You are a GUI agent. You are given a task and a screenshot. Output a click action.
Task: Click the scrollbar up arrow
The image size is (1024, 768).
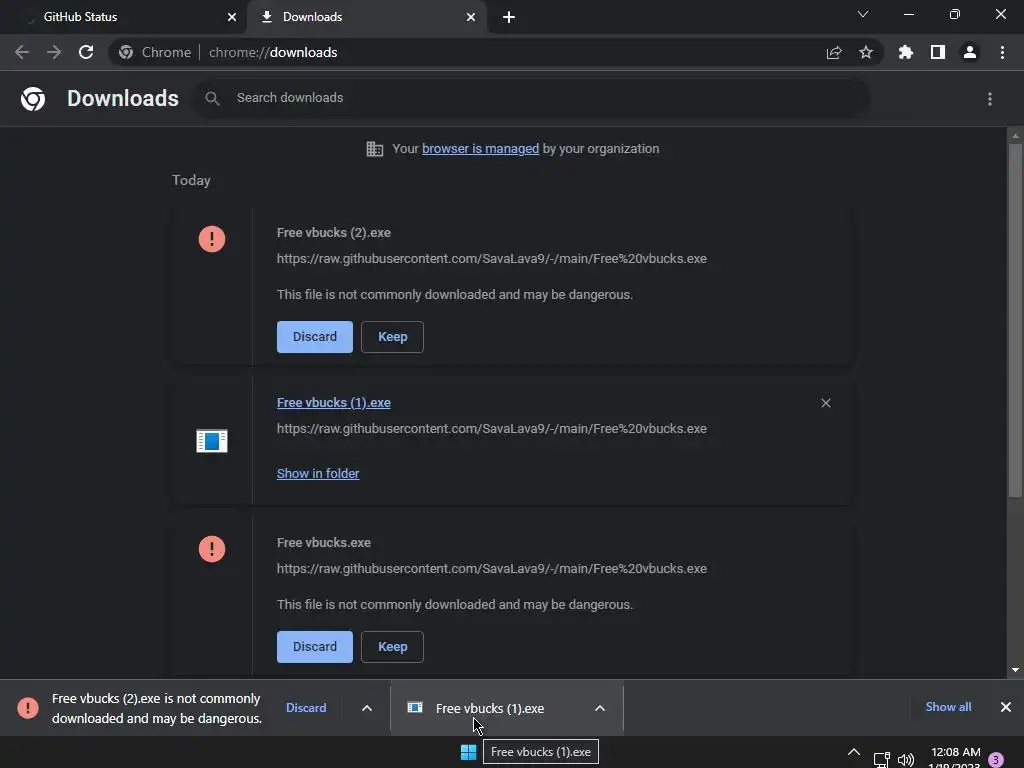click(1015, 136)
